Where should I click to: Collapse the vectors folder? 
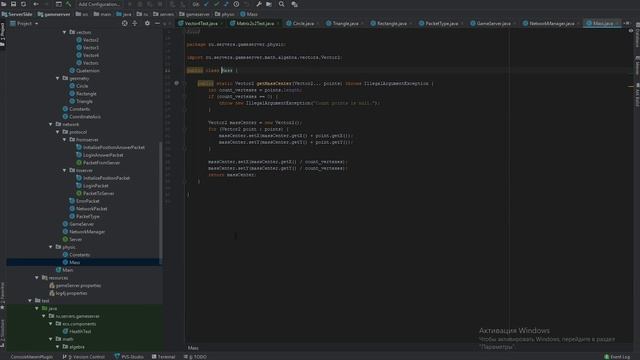[x=64, y=32]
